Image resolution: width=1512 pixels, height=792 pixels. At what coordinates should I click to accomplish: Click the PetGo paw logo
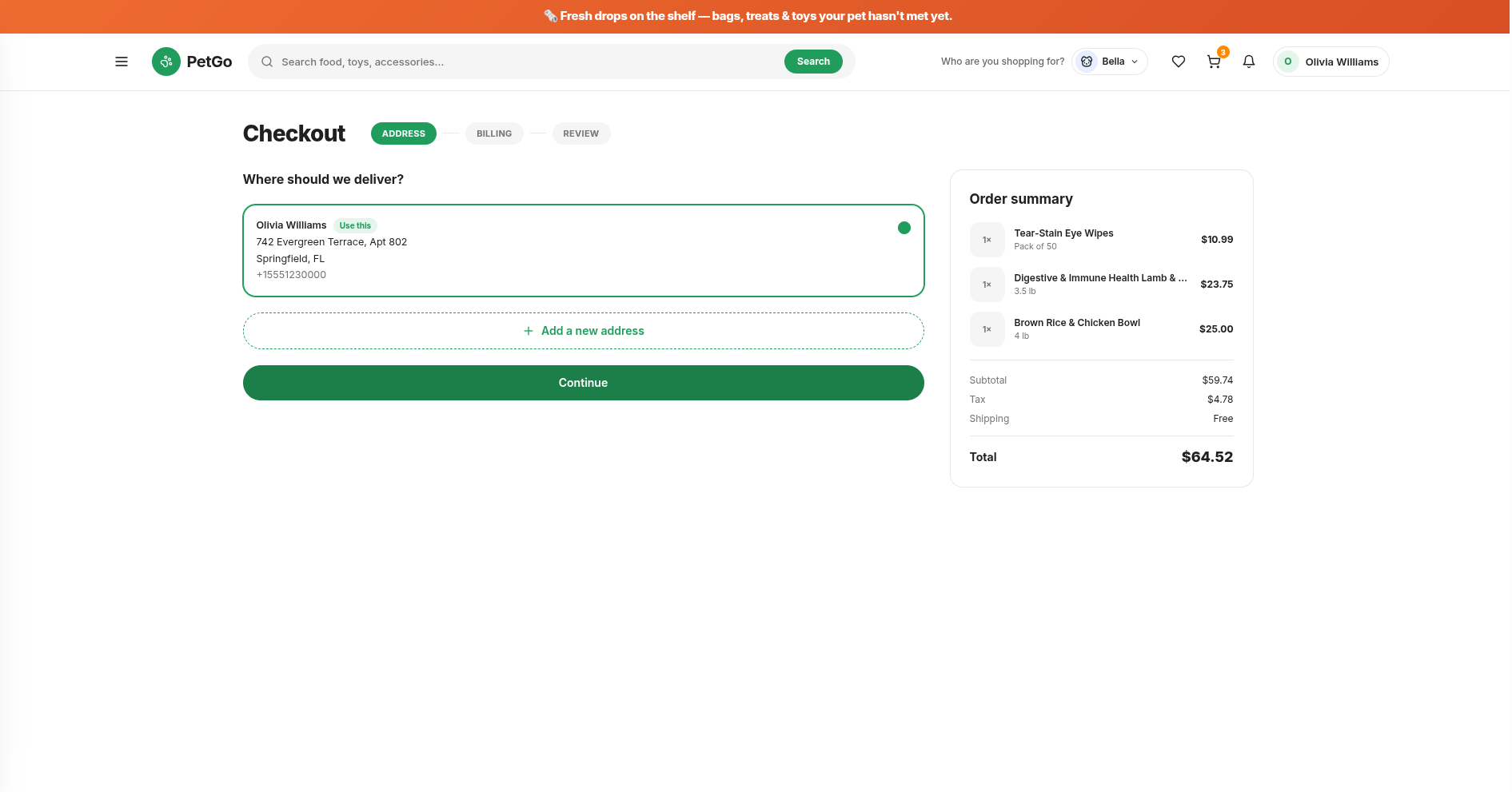(x=166, y=62)
